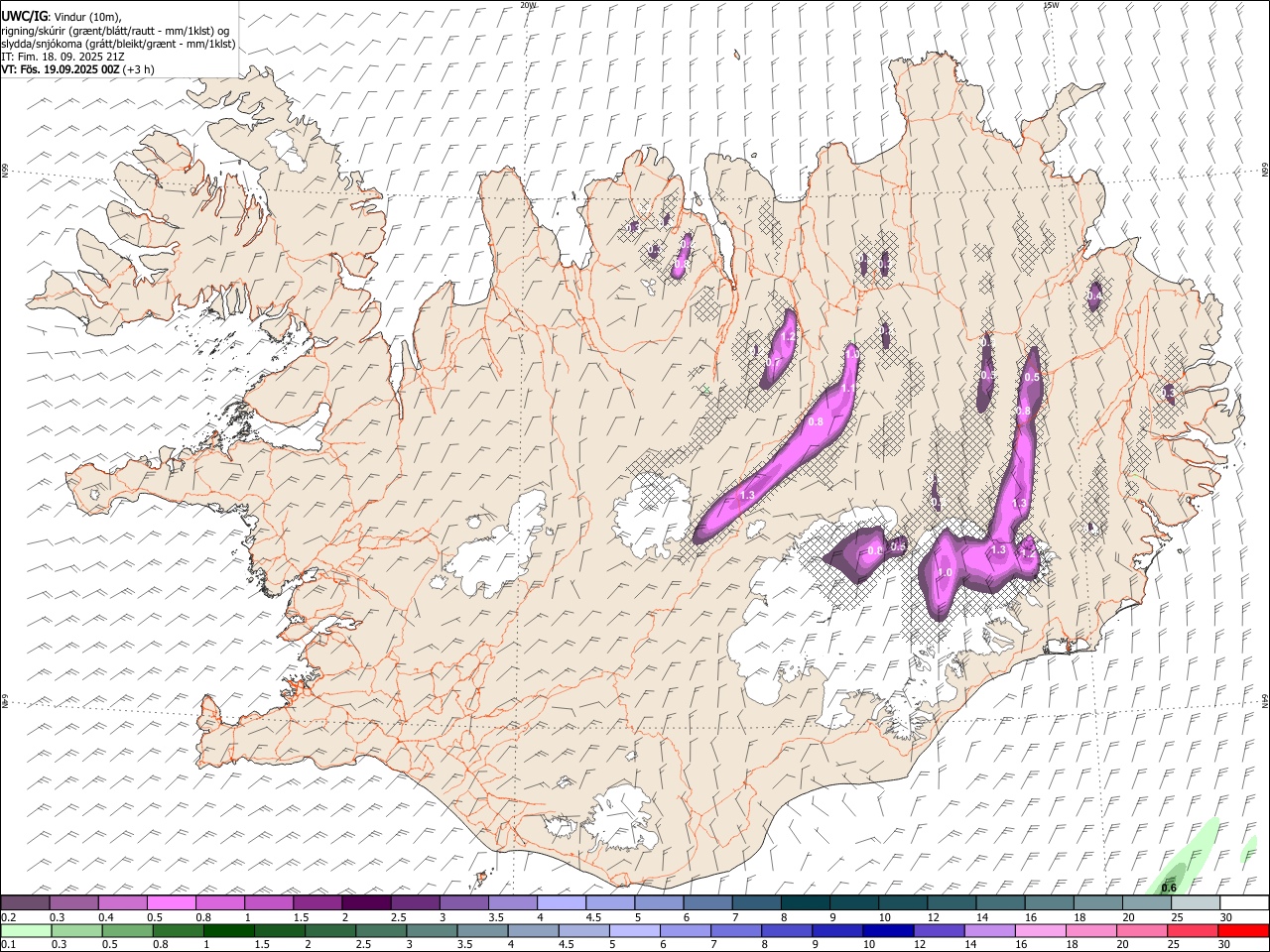The height and width of the screenshot is (952, 1270).
Task: Click the '15W' longitude label at the top edge
Action: click(x=1051, y=5)
